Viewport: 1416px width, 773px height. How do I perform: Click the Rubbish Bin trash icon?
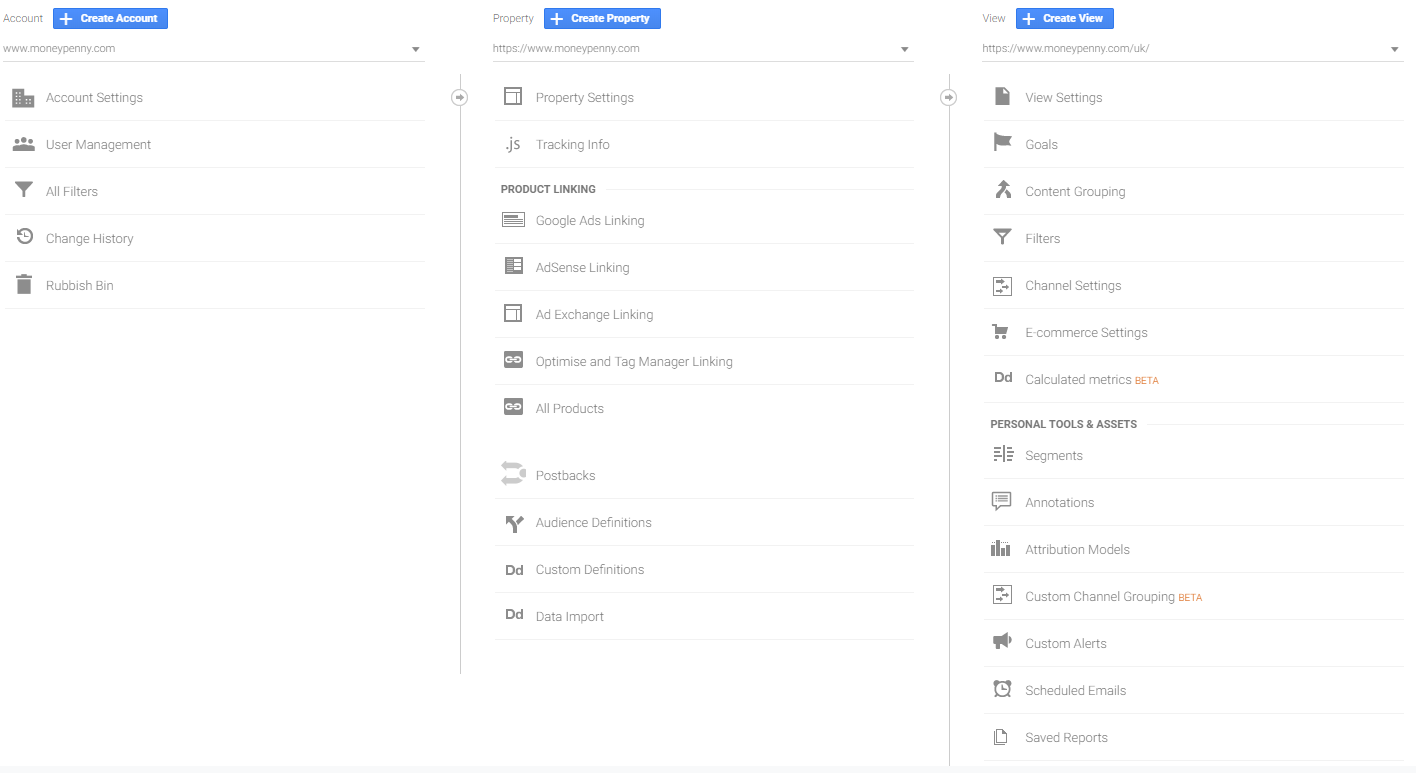[24, 285]
